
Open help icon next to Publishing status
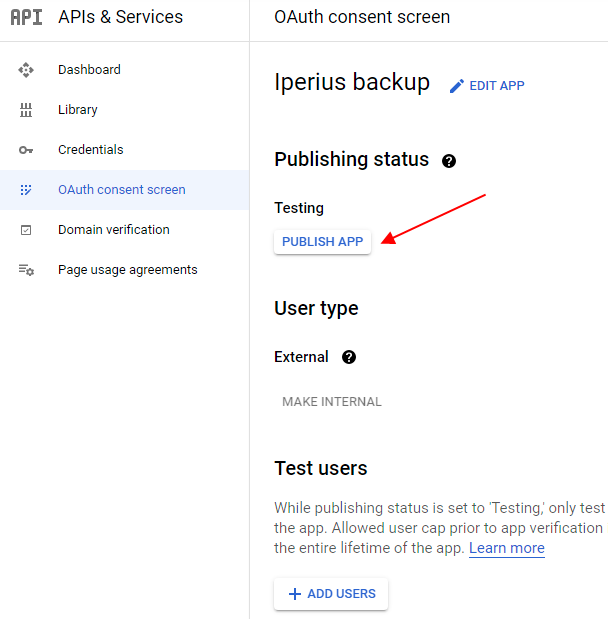[449, 161]
